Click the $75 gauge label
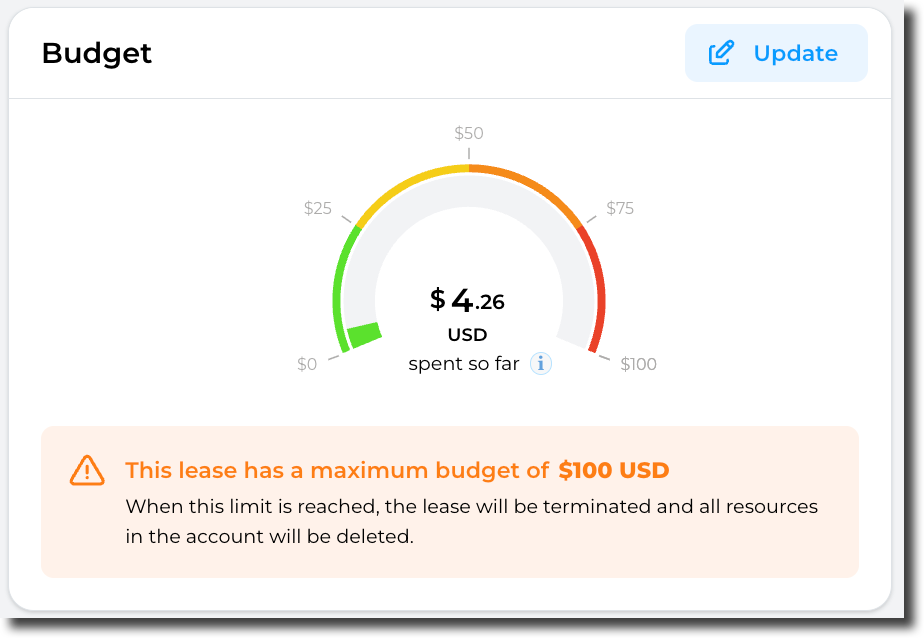The width and height of the screenshot is (924, 638). click(x=620, y=209)
